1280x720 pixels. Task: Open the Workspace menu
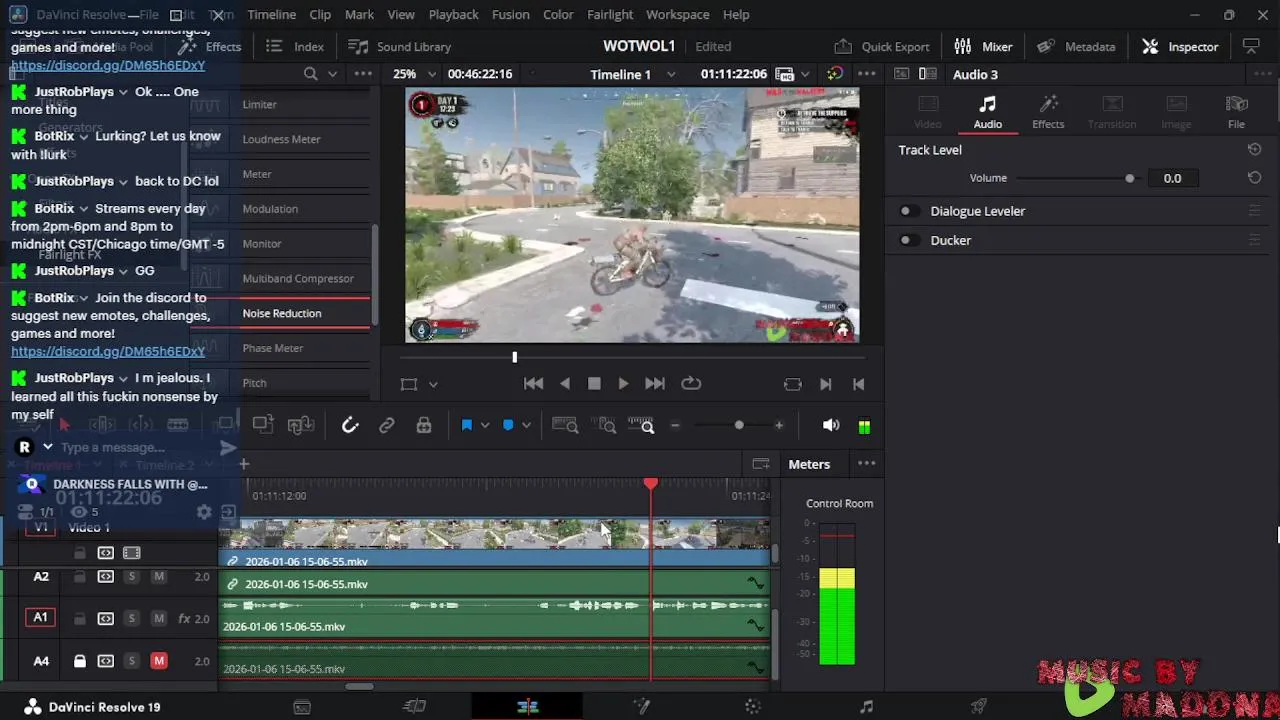point(677,14)
